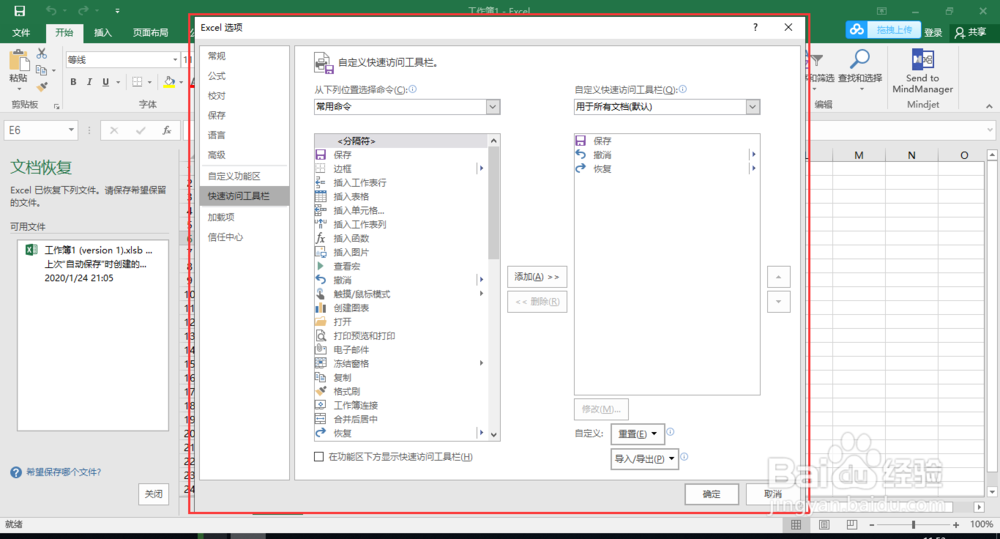This screenshot has height=539, width=1000.
Task: Open the 校对 options category
Action: (x=217, y=96)
